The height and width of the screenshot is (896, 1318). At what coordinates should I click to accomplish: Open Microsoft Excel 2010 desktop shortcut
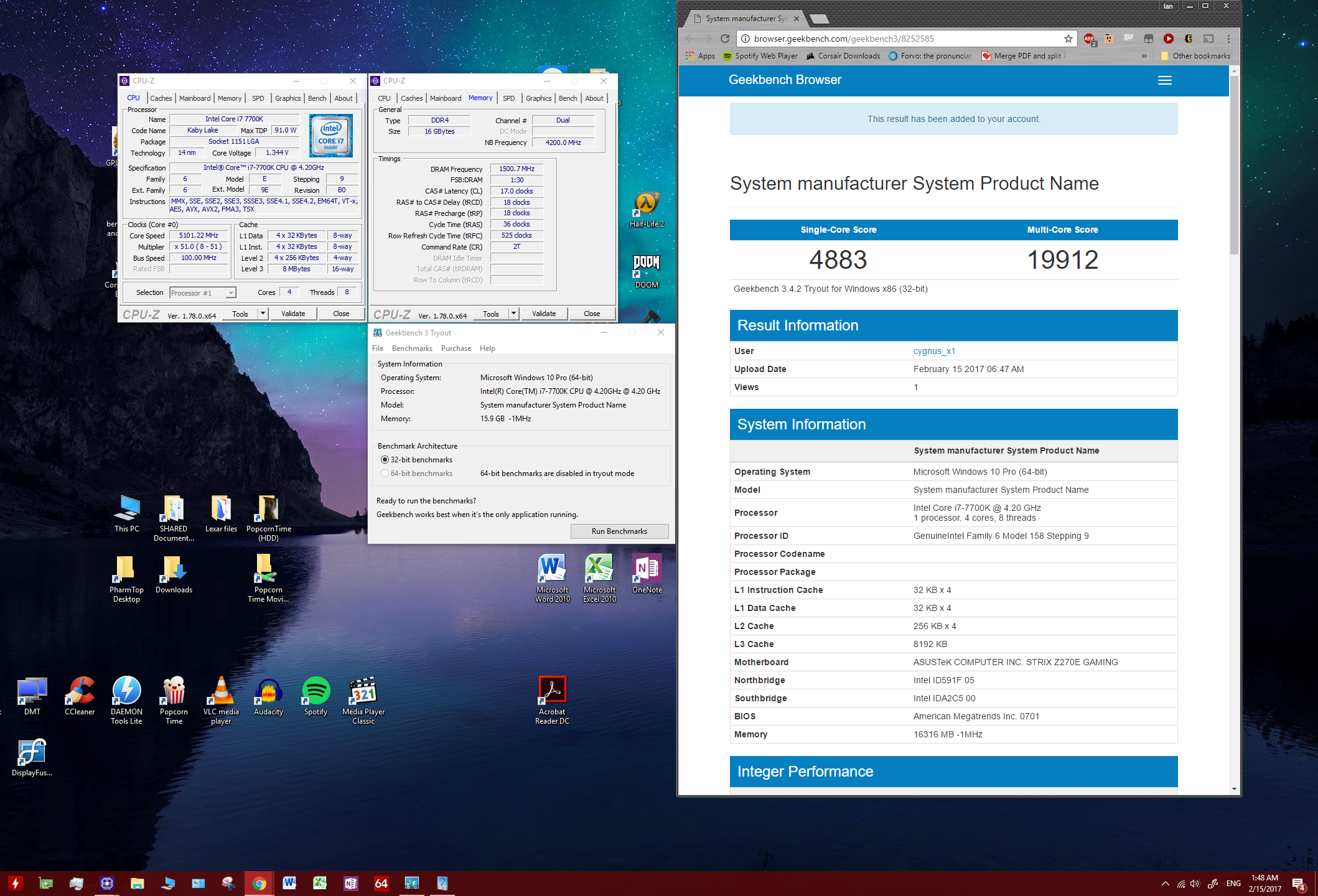(x=599, y=578)
